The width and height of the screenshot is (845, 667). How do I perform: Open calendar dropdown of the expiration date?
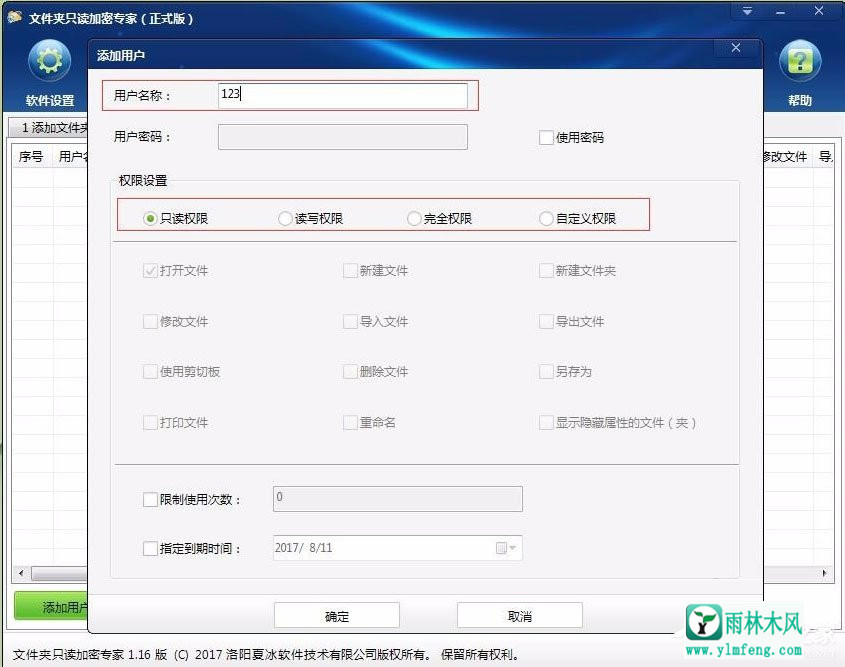point(506,548)
